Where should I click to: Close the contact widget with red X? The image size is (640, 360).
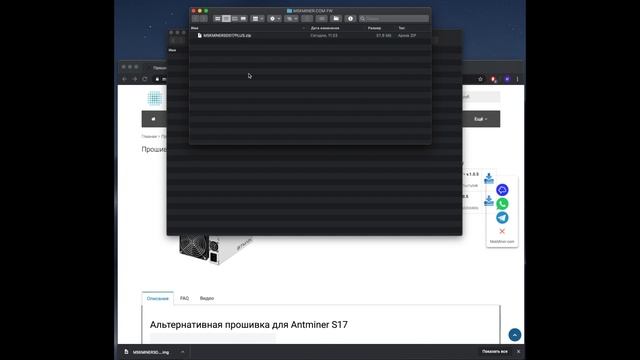point(502,231)
